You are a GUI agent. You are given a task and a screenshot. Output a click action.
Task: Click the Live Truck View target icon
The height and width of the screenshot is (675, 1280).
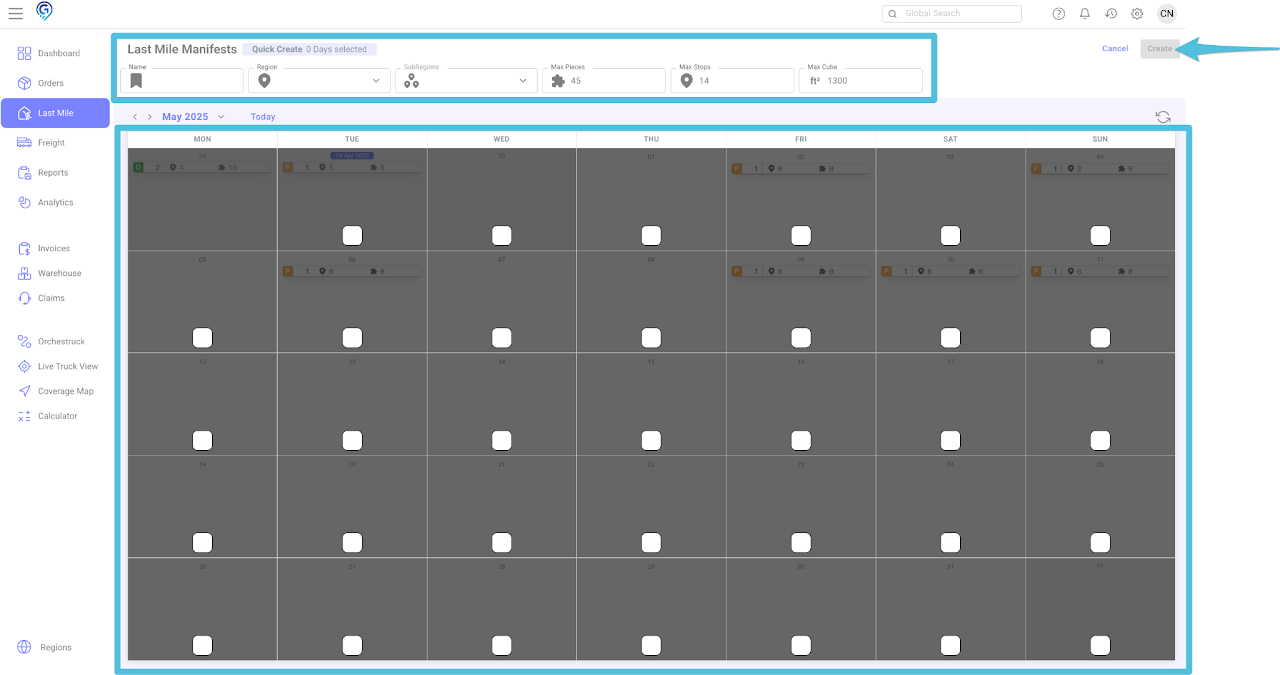coord(25,366)
